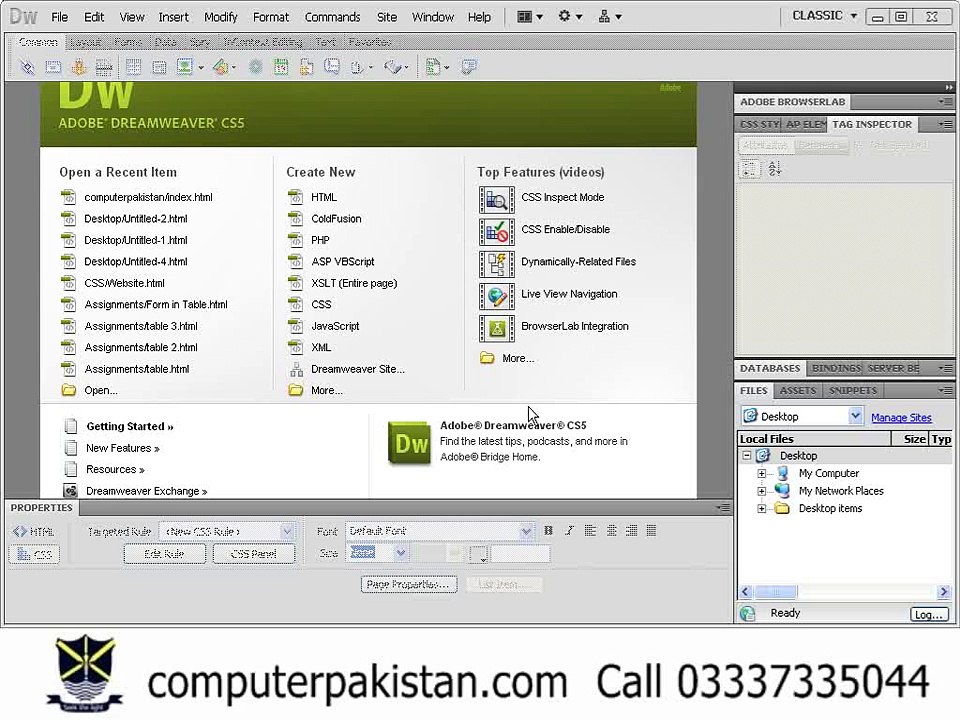Create a new HTML document
This screenshot has width=960, height=720.
tap(324, 197)
